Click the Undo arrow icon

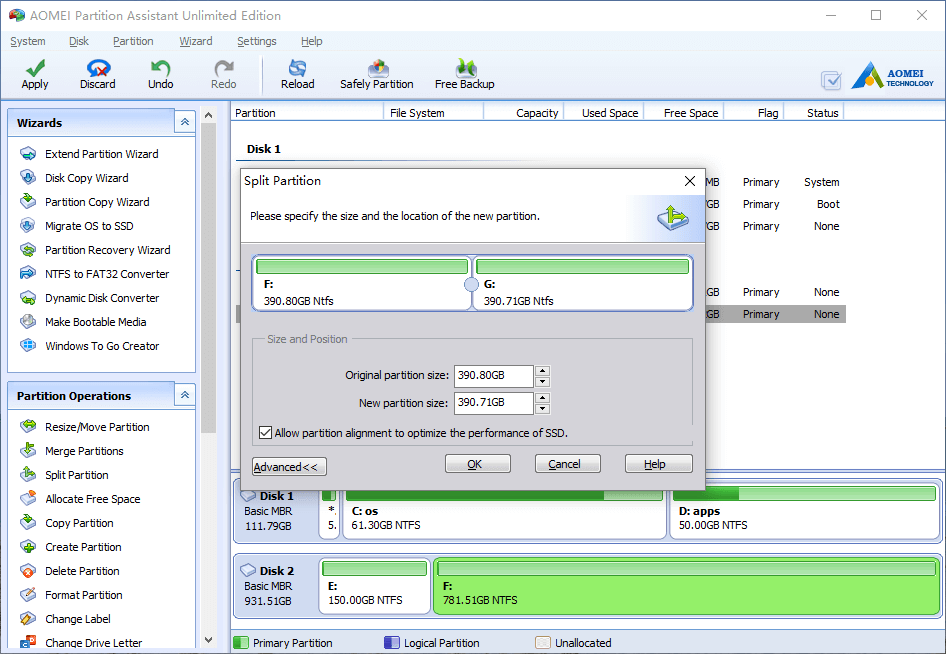[160, 68]
